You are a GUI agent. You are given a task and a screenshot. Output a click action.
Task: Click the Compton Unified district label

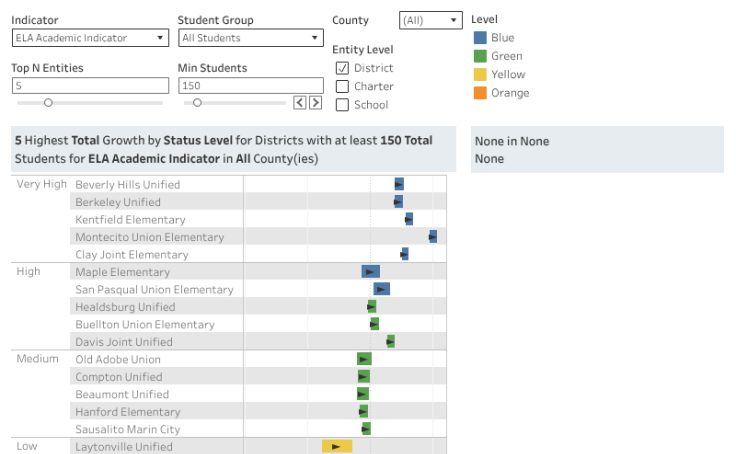119,377
